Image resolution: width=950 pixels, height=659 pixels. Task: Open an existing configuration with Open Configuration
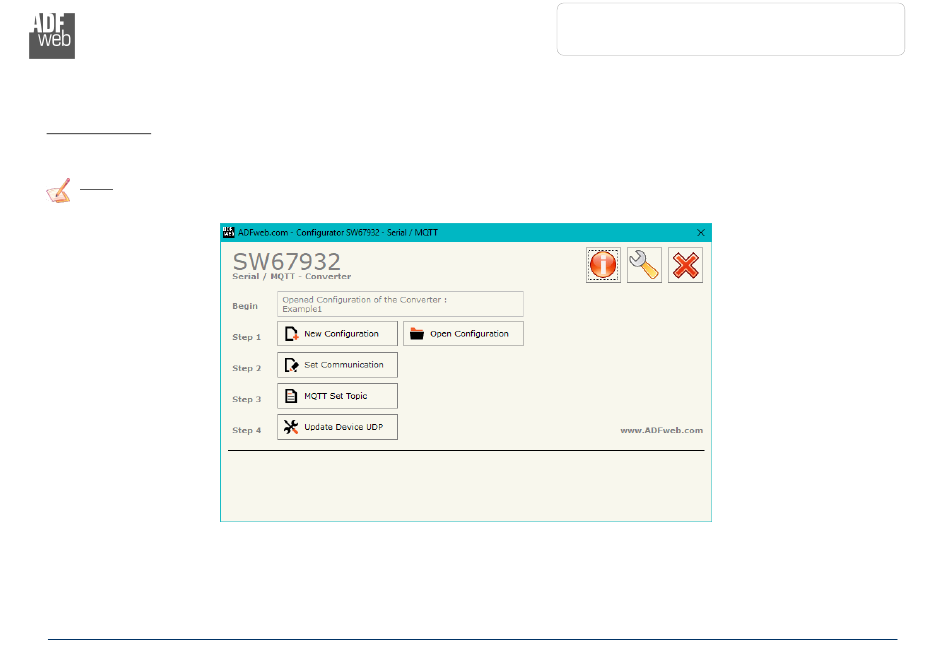(463, 334)
